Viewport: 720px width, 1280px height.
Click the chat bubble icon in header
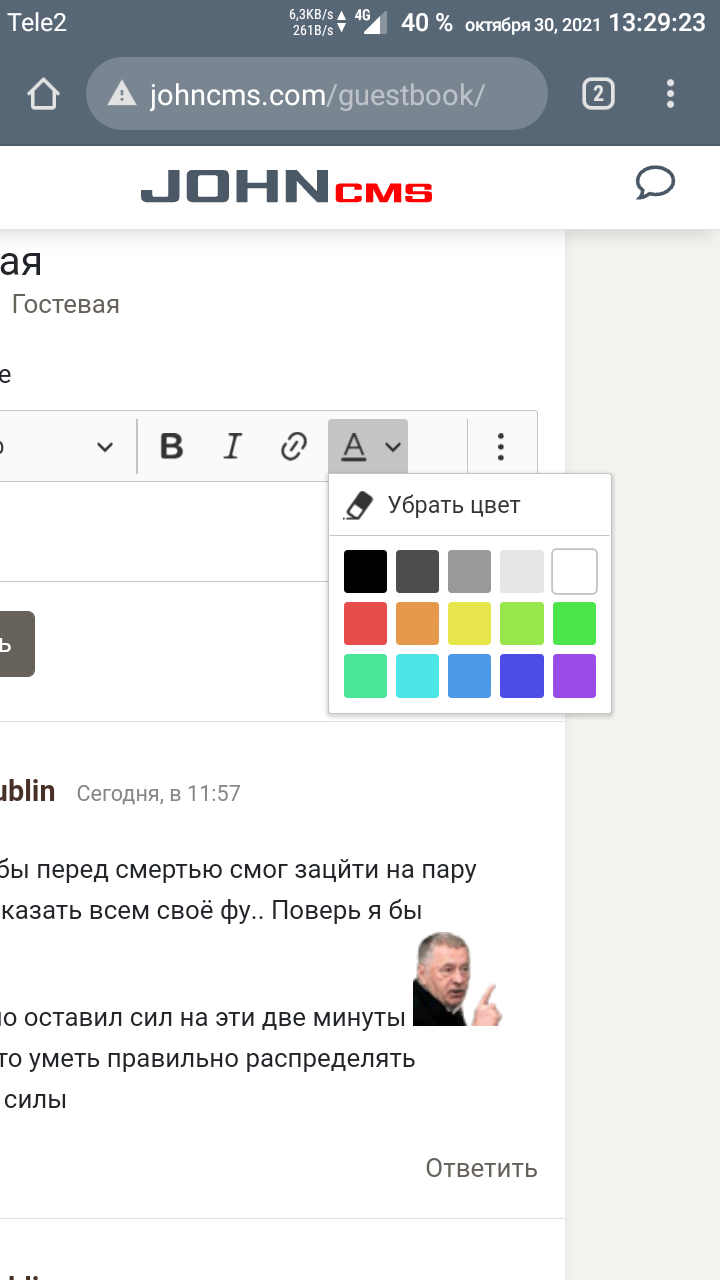[x=655, y=183]
